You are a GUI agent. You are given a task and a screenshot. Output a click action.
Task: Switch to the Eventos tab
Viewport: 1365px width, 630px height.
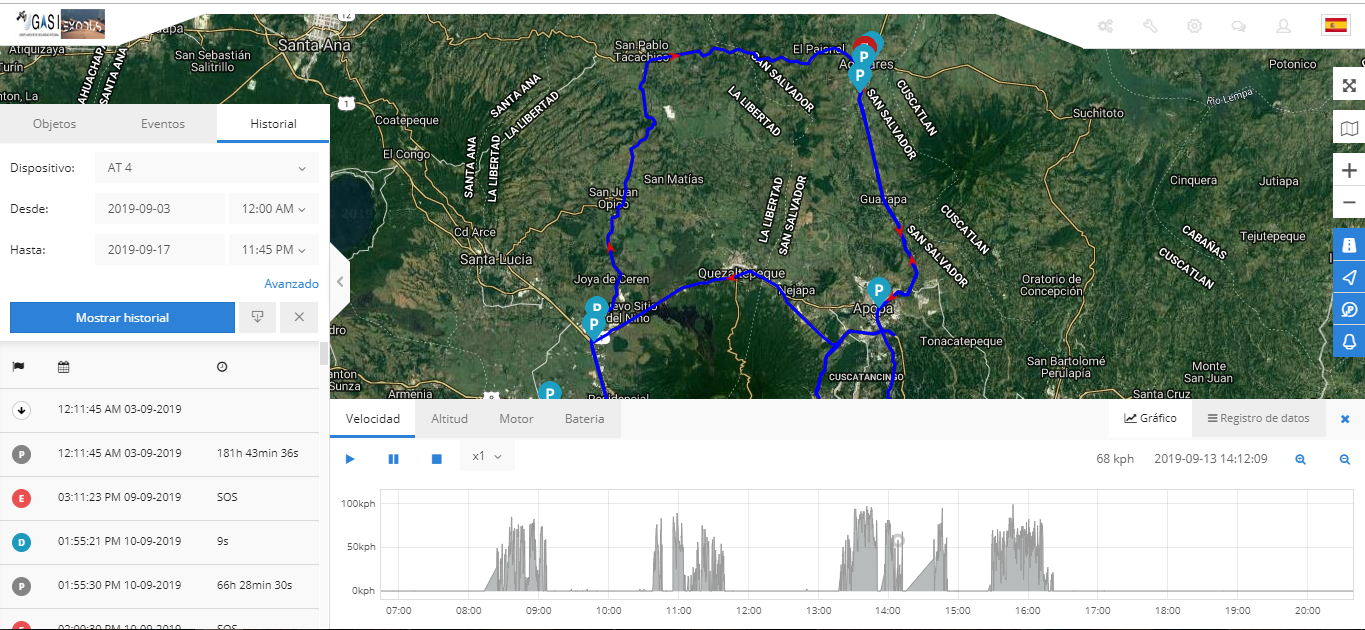pos(163,124)
